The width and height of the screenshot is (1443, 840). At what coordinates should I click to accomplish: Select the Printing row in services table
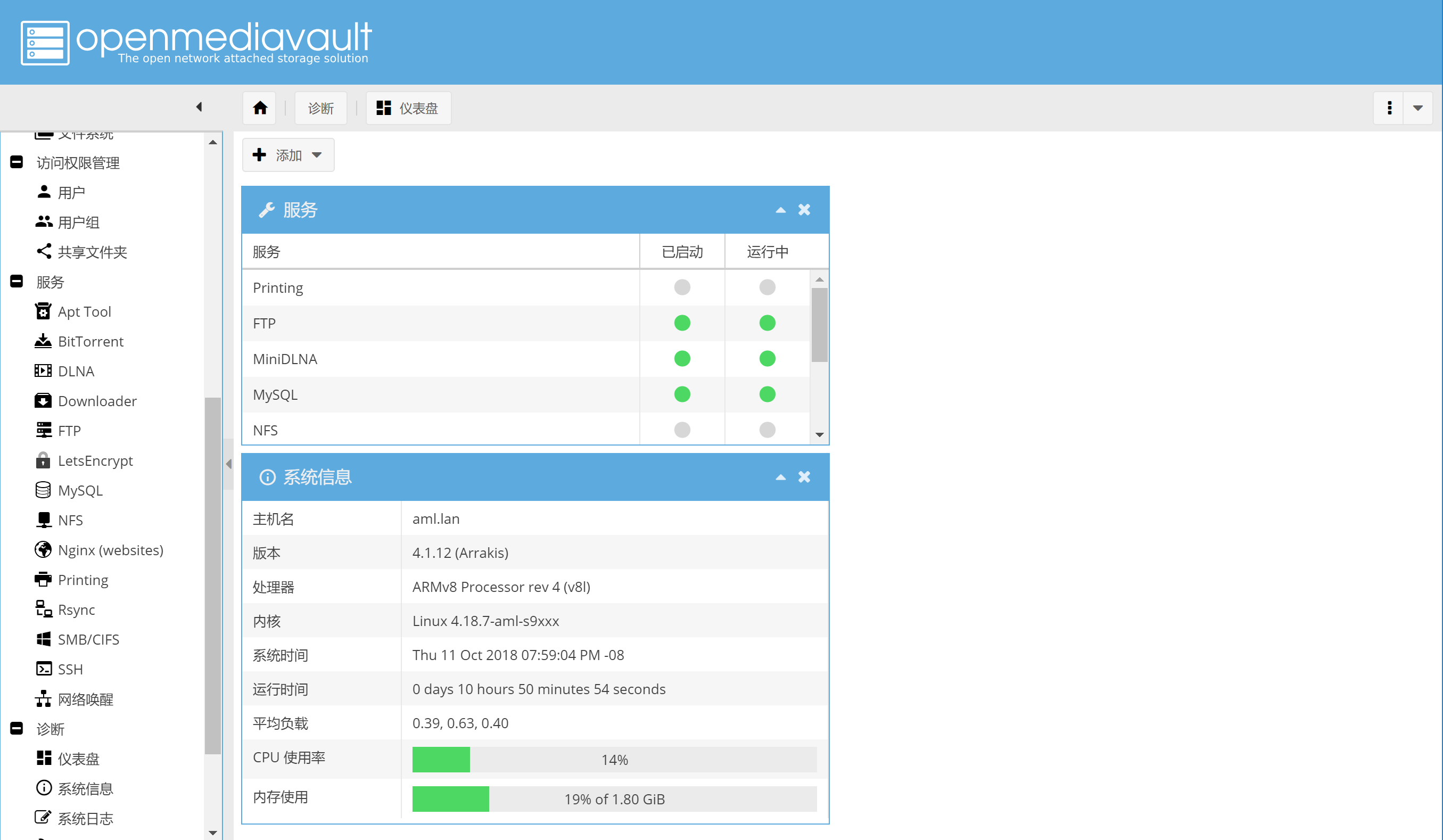pyautogui.click(x=526, y=287)
